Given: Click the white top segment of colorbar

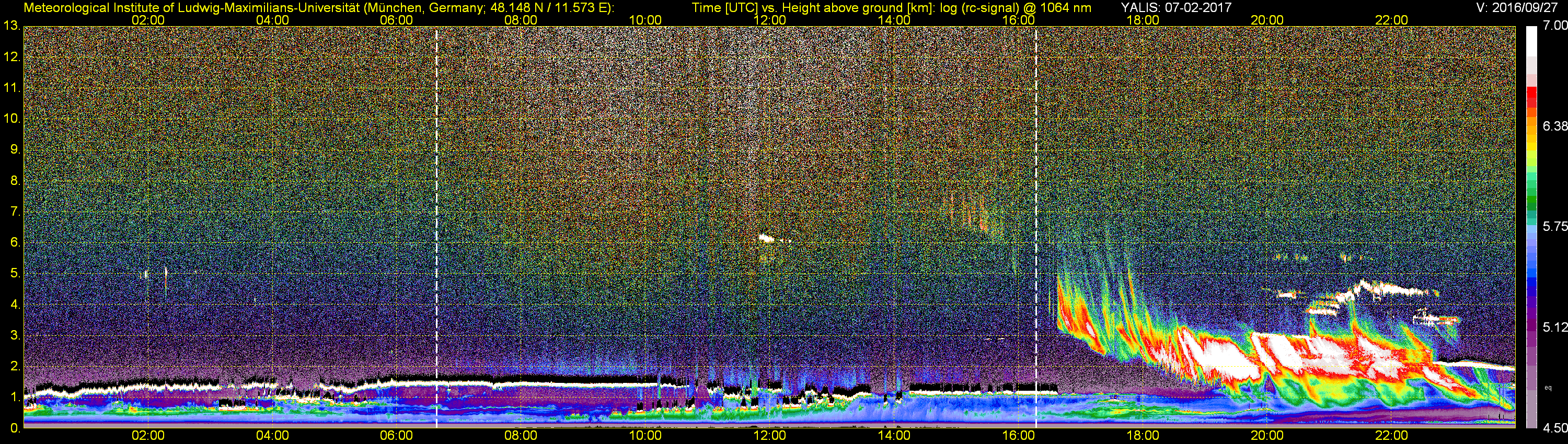Looking at the screenshot, I should pyautogui.click(x=1531, y=41).
